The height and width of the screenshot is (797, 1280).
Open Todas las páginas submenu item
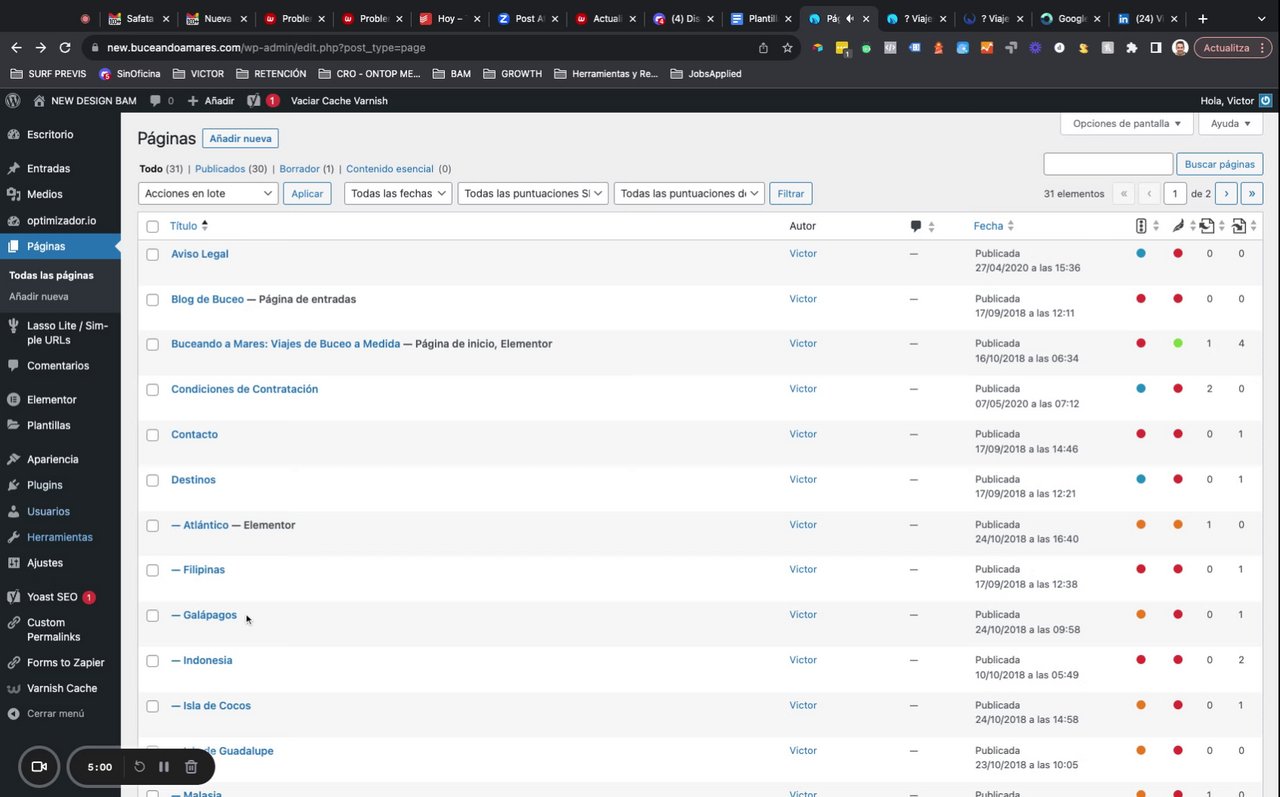point(51,276)
